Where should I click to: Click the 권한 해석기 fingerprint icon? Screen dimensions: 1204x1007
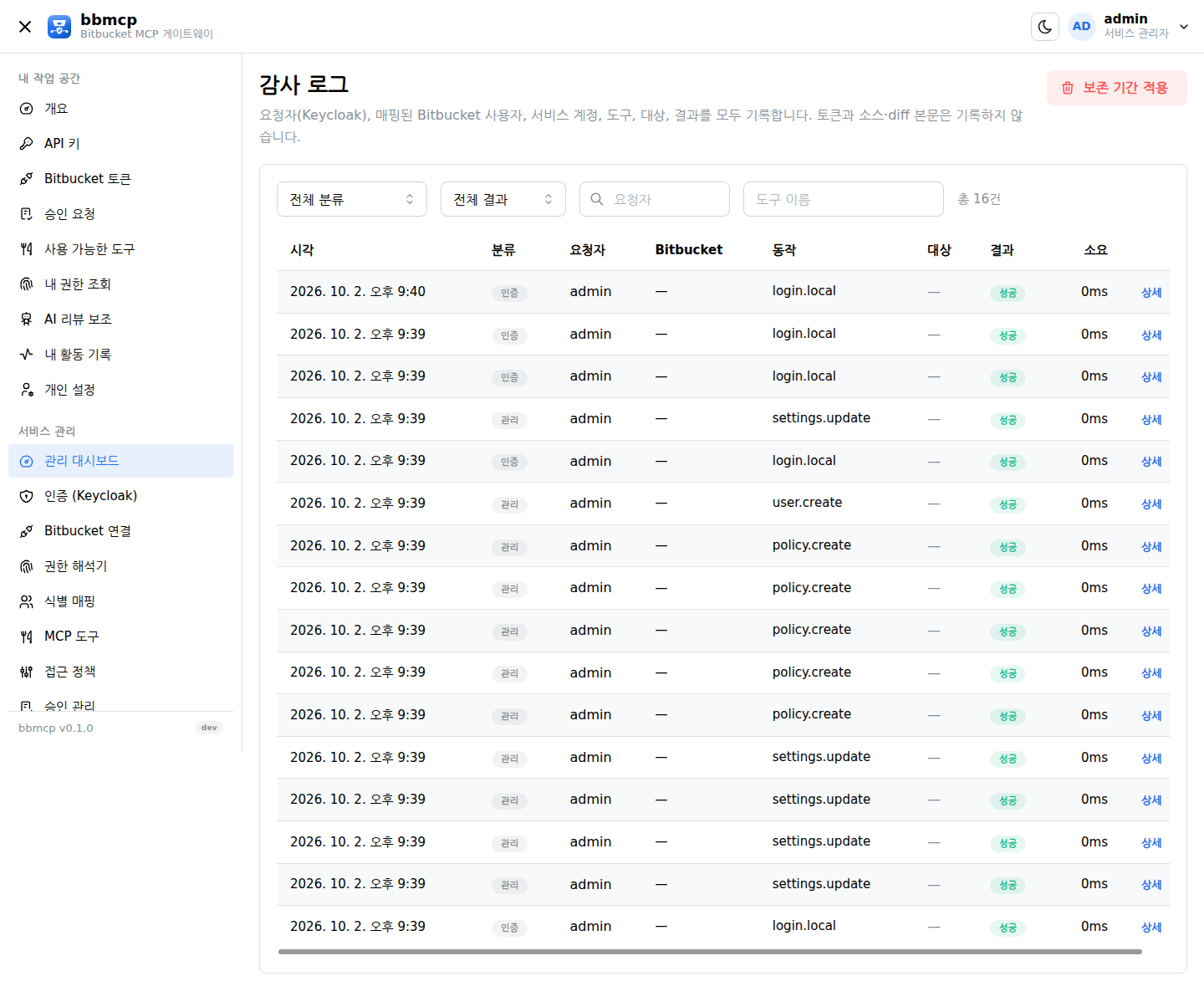pyautogui.click(x=27, y=566)
